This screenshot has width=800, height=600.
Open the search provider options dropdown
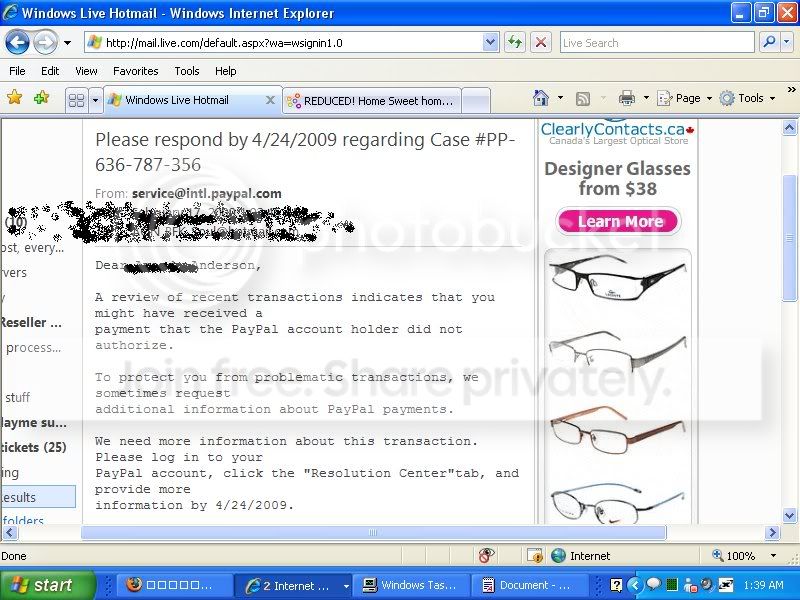coord(787,42)
